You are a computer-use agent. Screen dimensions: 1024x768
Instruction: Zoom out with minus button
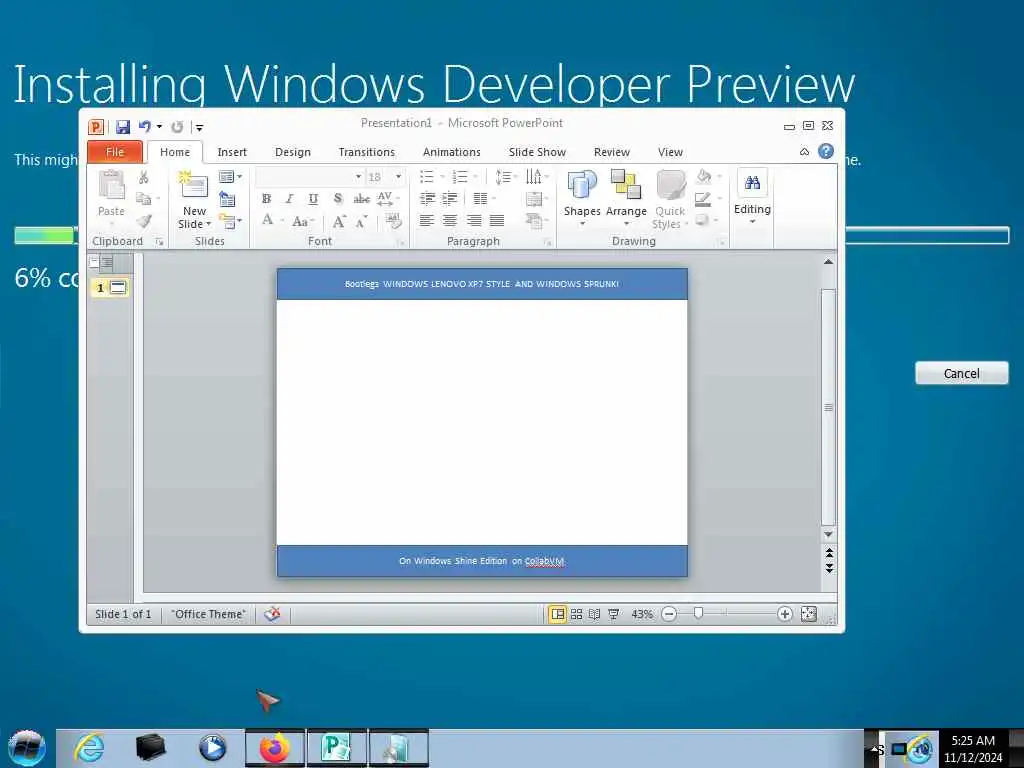point(669,614)
